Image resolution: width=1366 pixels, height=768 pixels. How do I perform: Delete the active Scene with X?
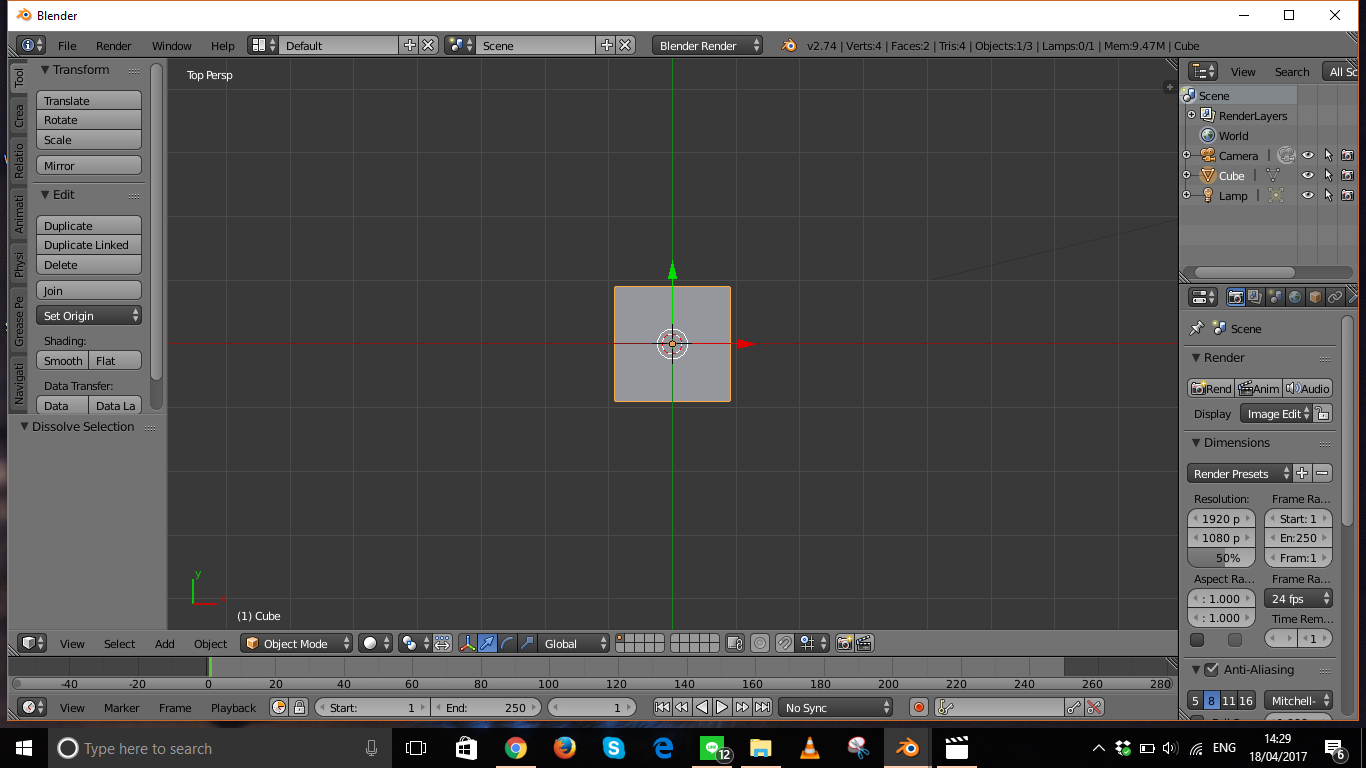(x=625, y=45)
